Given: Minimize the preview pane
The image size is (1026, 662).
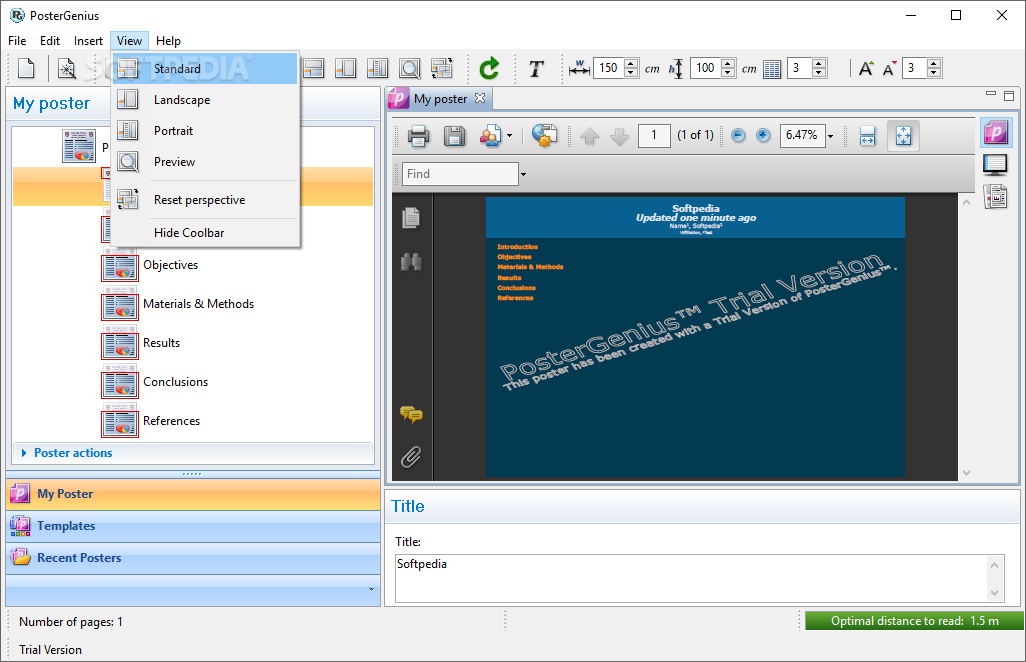Looking at the screenshot, I should [x=991, y=95].
